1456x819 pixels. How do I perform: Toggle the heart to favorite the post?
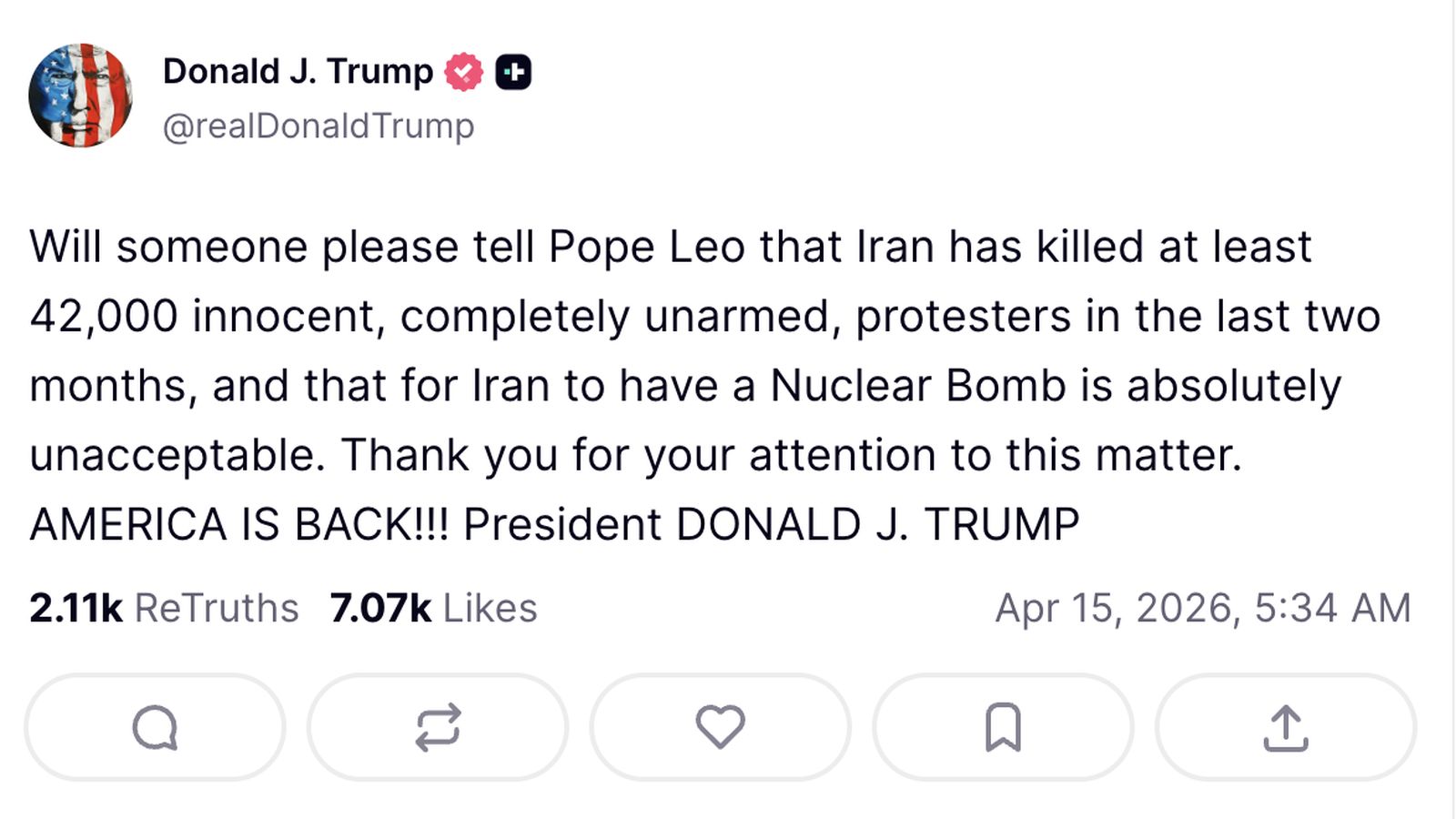719,726
